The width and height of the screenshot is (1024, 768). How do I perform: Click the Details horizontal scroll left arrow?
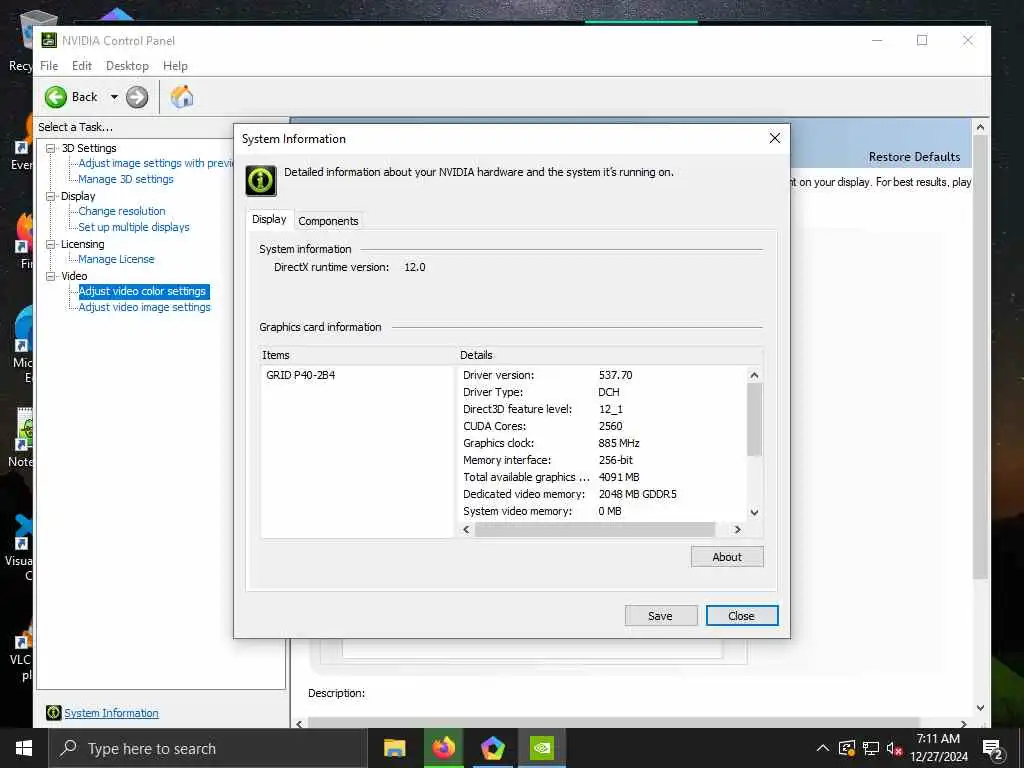click(x=466, y=530)
